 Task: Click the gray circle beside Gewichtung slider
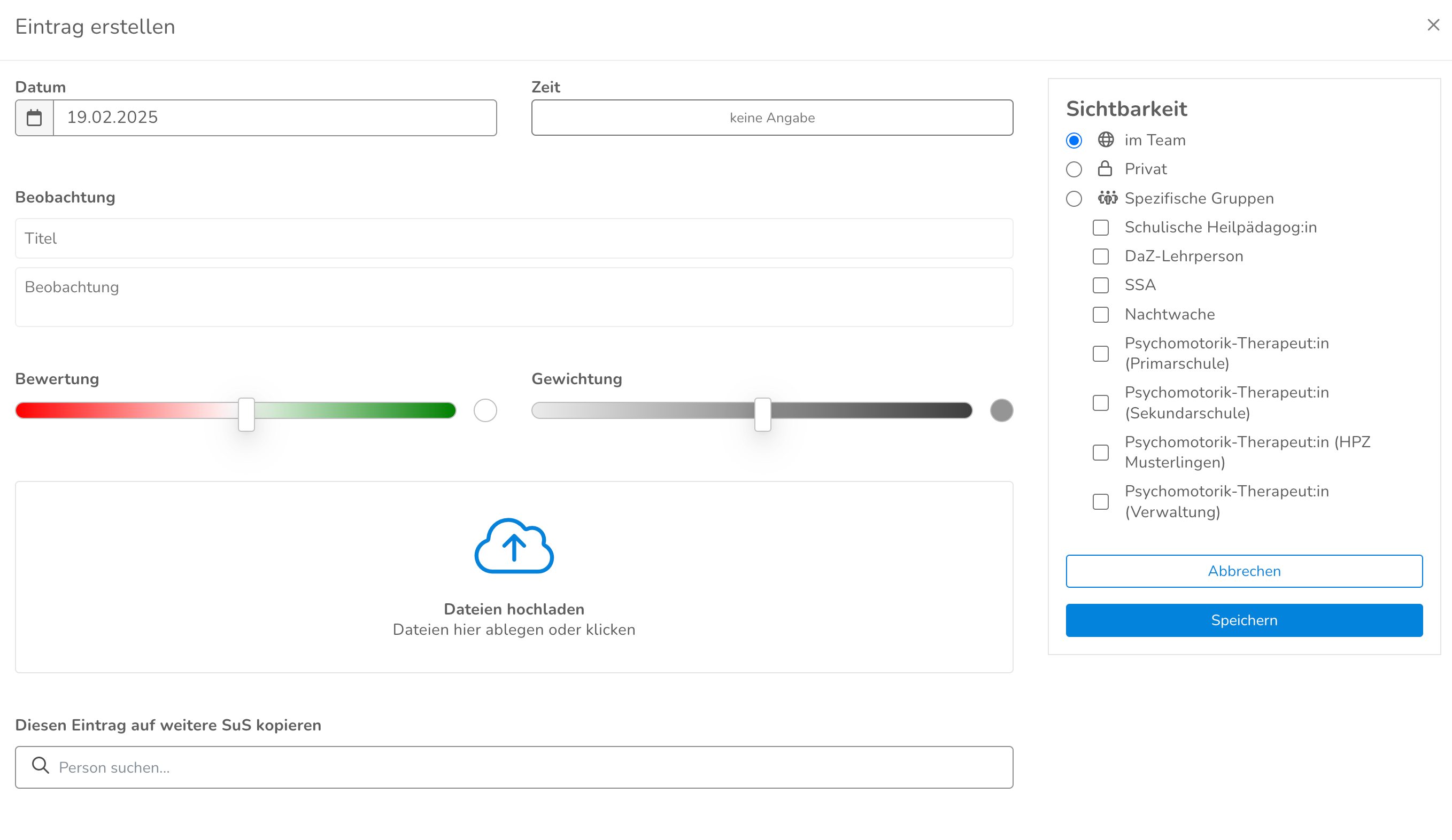[1001, 410]
